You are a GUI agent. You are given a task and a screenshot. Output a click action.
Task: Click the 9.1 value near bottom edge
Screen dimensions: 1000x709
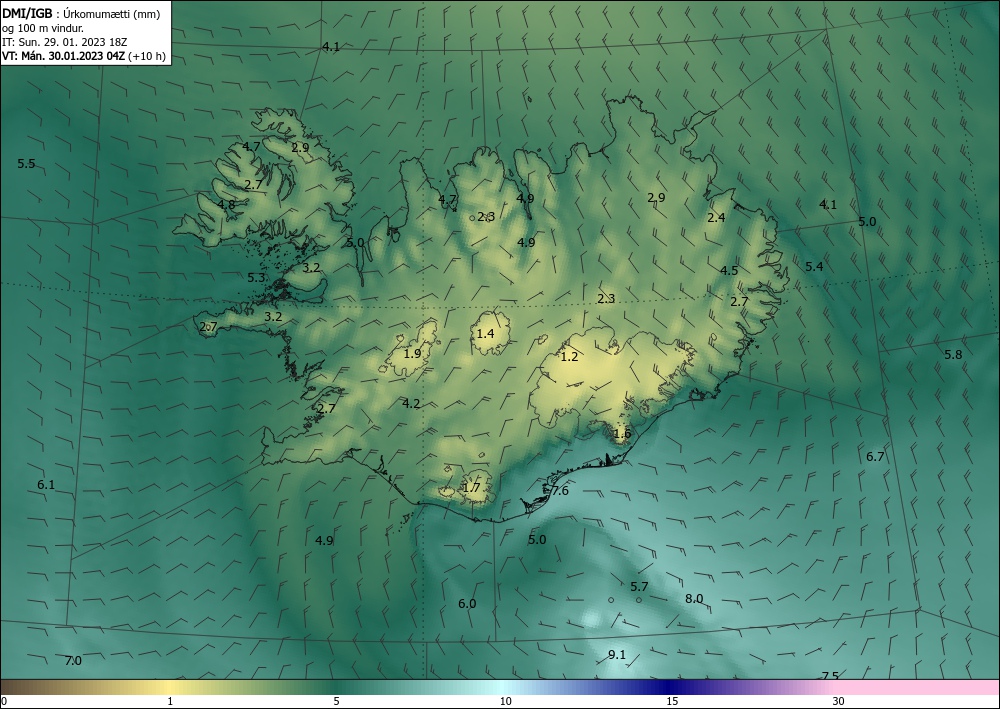(617, 655)
